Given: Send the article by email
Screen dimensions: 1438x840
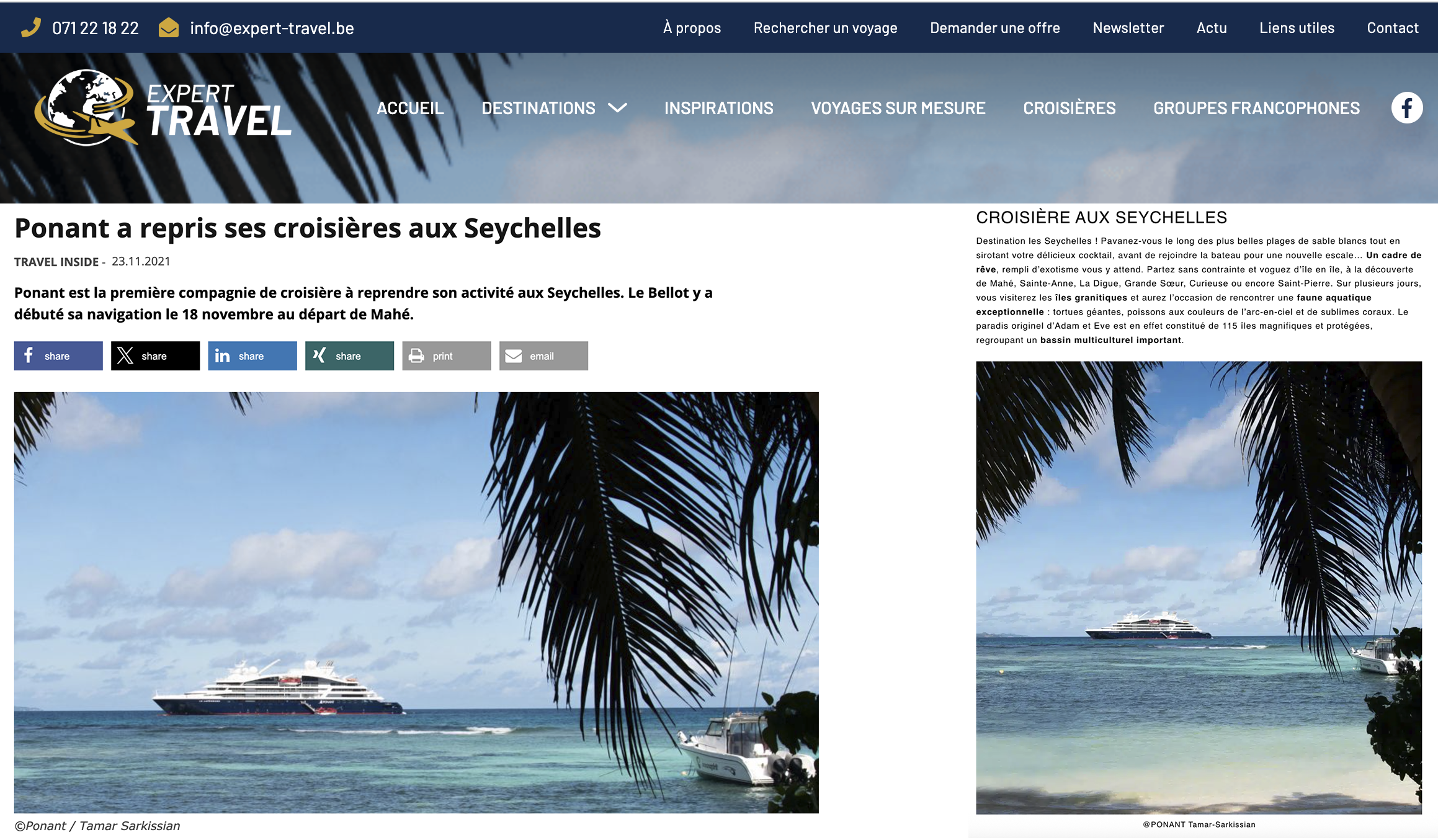Looking at the screenshot, I should pyautogui.click(x=543, y=356).
